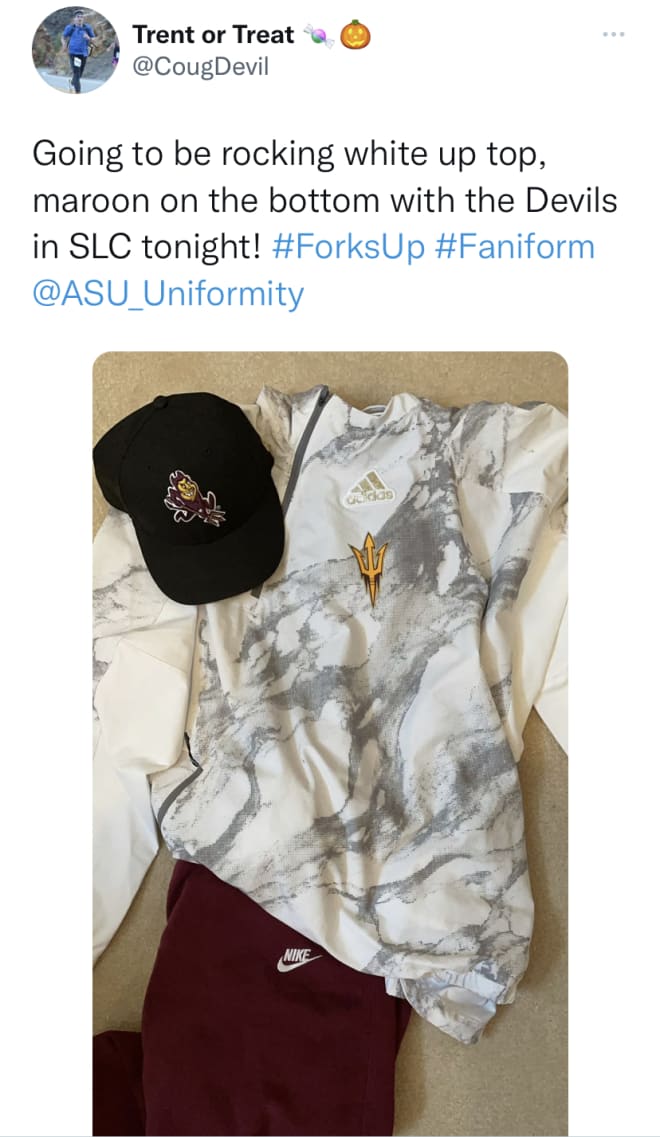Open the runner profile avatar photo
Image resolution: width=660 pixels, height=1137 pixels.
click(x=75, y=49)
